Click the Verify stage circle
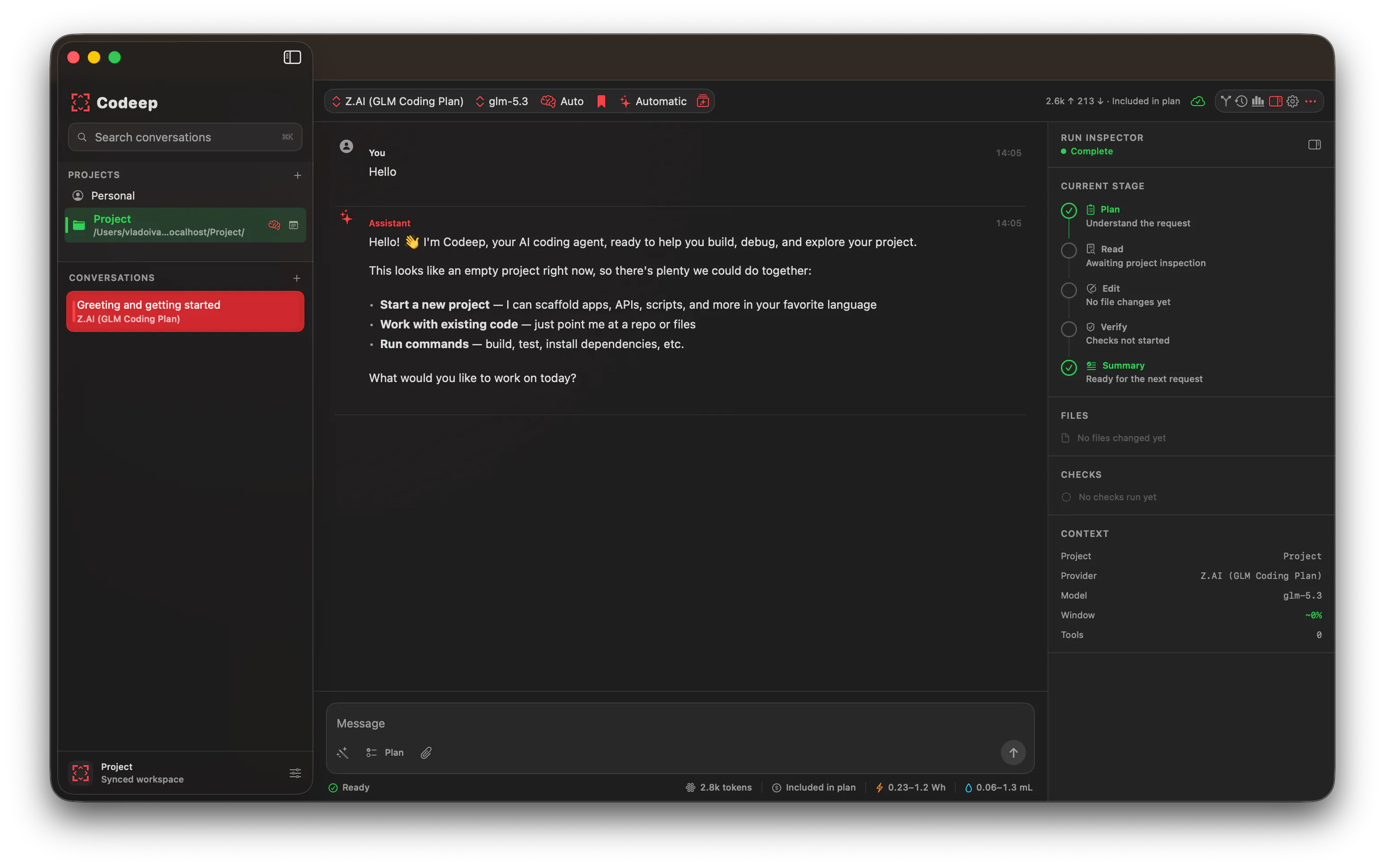 1069,329
